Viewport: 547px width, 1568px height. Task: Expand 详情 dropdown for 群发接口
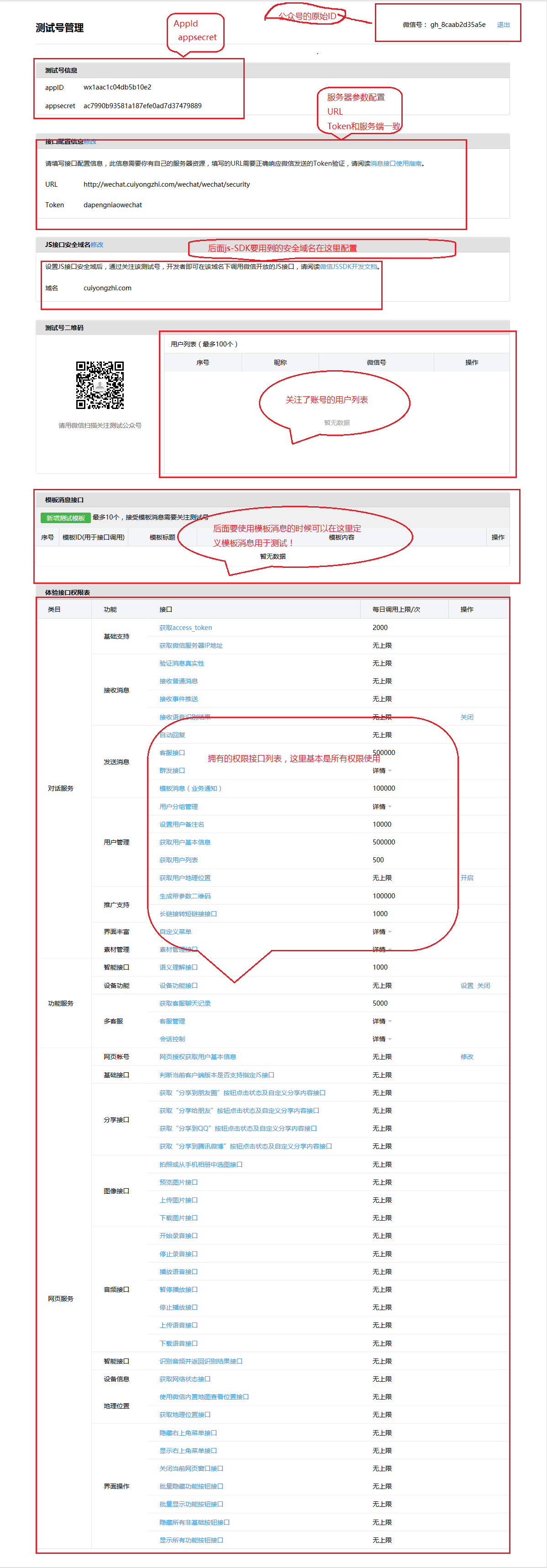coord(381,771)
